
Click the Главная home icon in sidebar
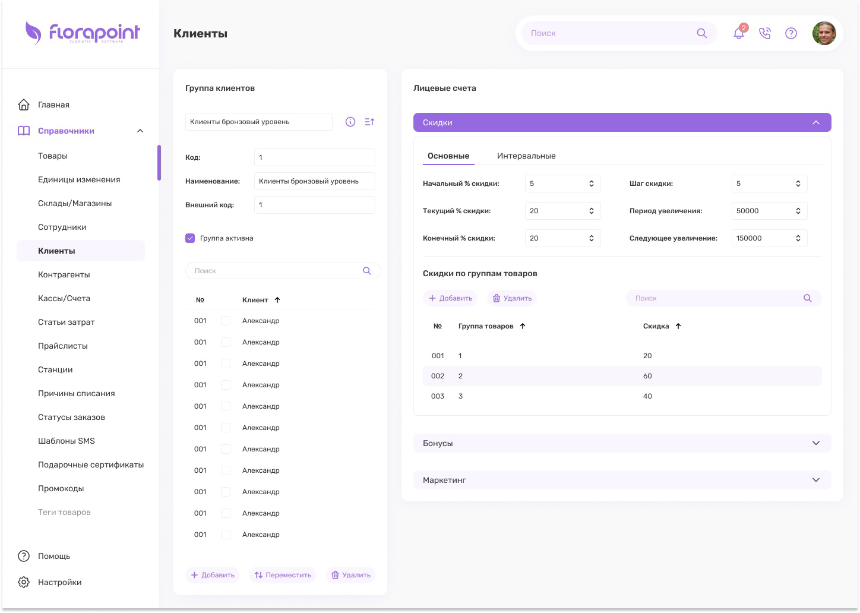coord(24,104)
